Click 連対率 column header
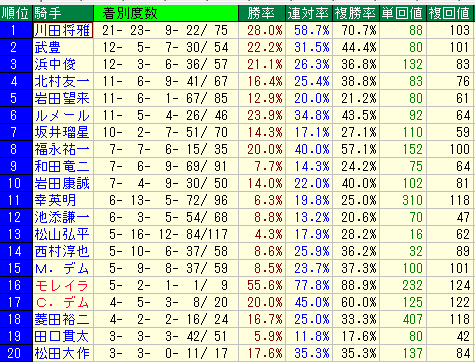Image resolution: width=475 pixels, height=362 pixels. [x=309, y=13]
